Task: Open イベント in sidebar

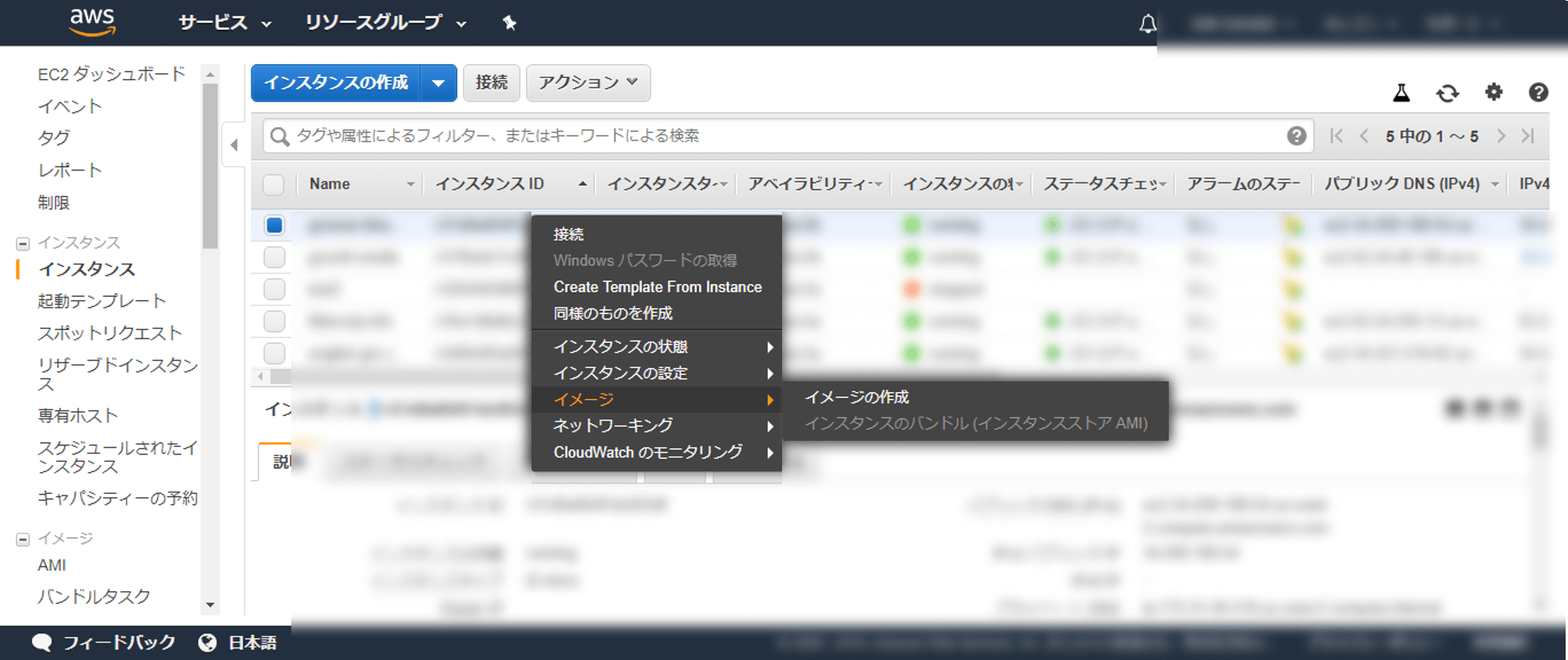Action: point(70,106)
